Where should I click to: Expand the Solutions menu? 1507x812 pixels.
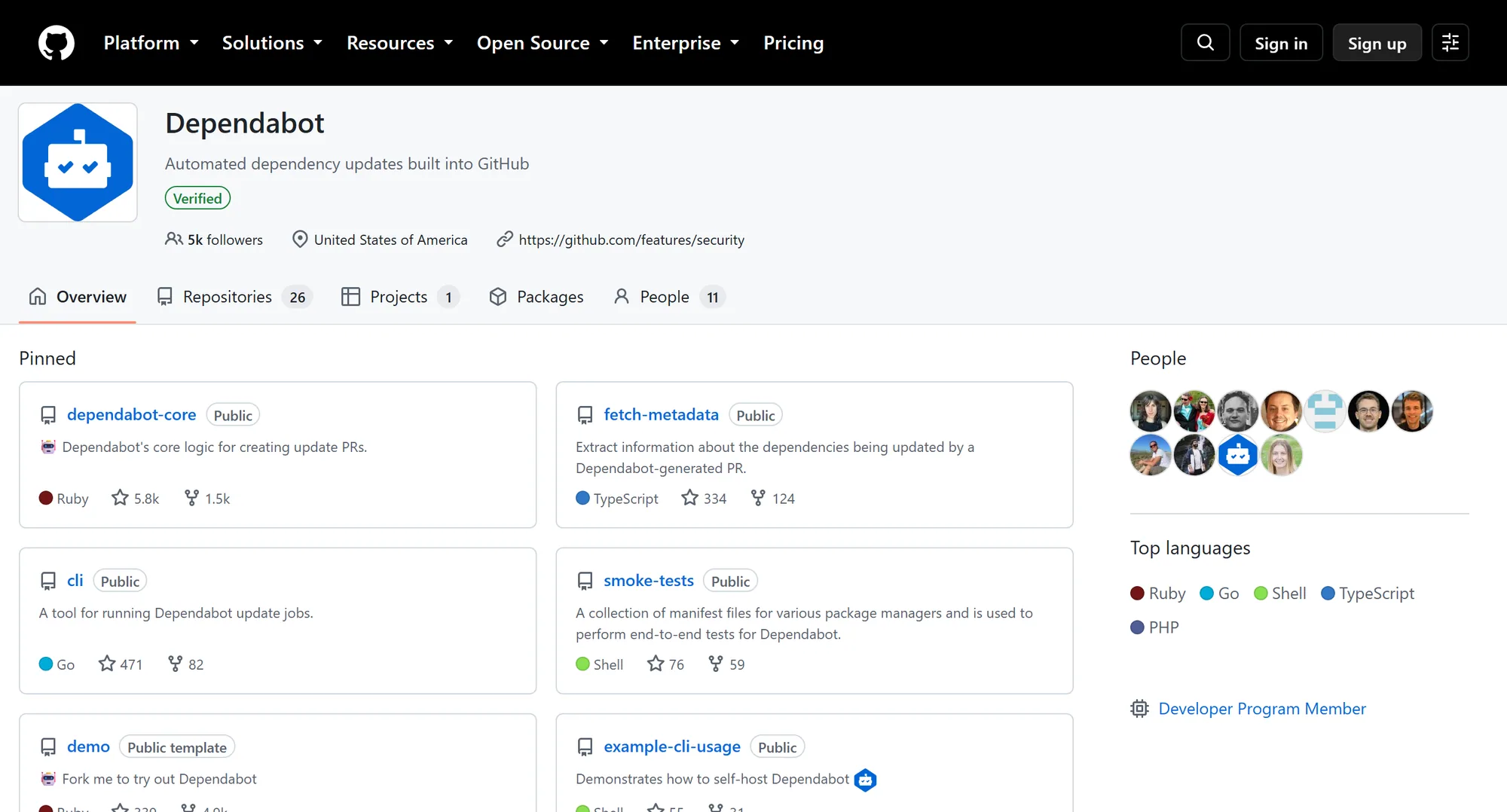click(x=272, y=43)
